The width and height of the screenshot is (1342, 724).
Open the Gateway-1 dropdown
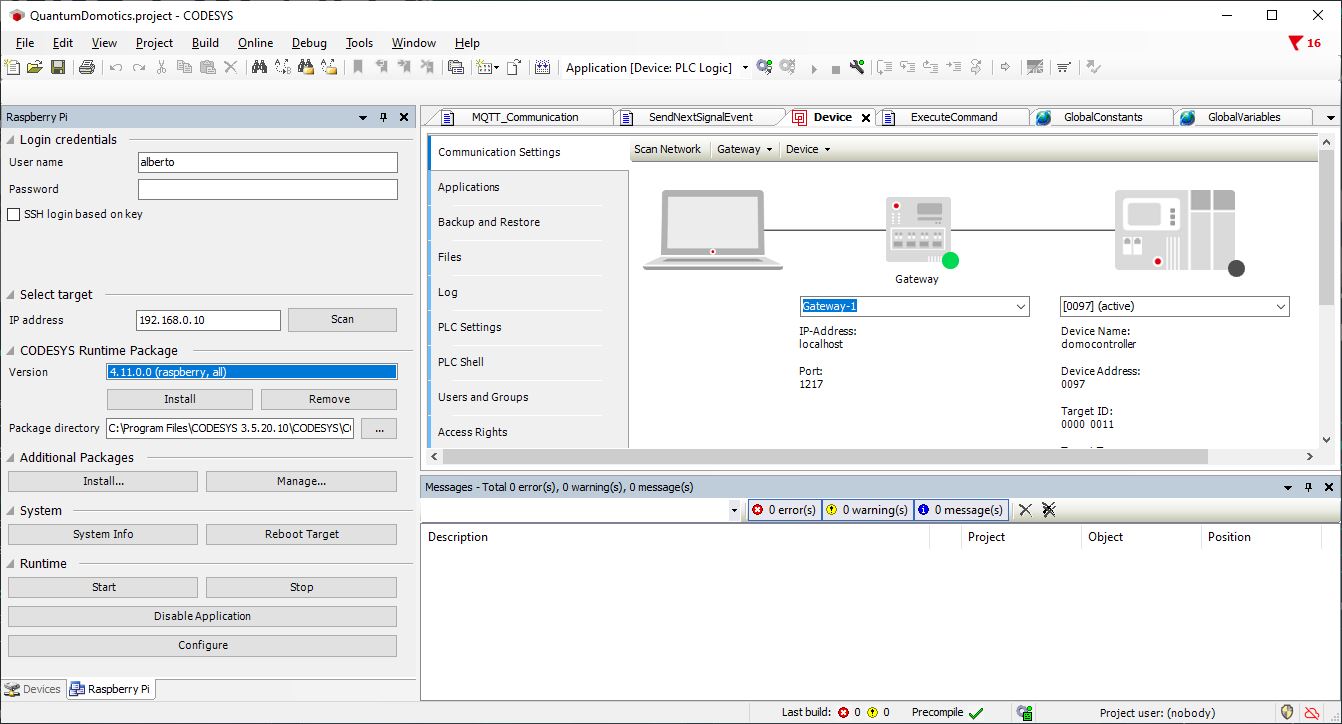click(x=1020, y=306)
